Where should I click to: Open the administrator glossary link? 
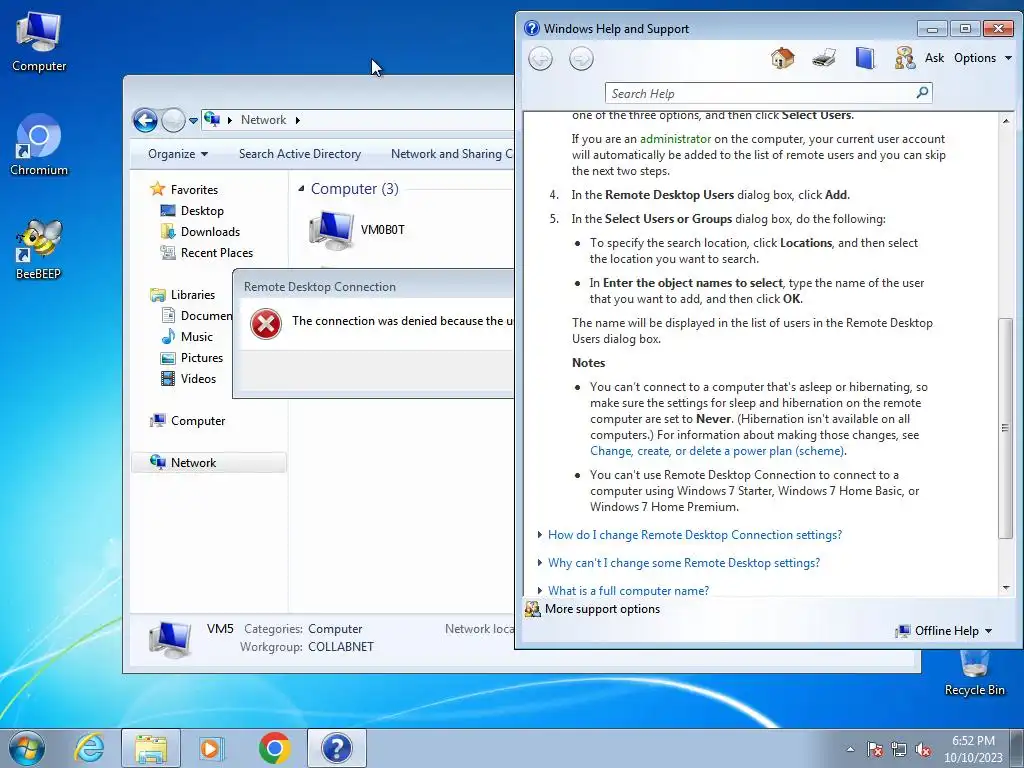(675, 139)
